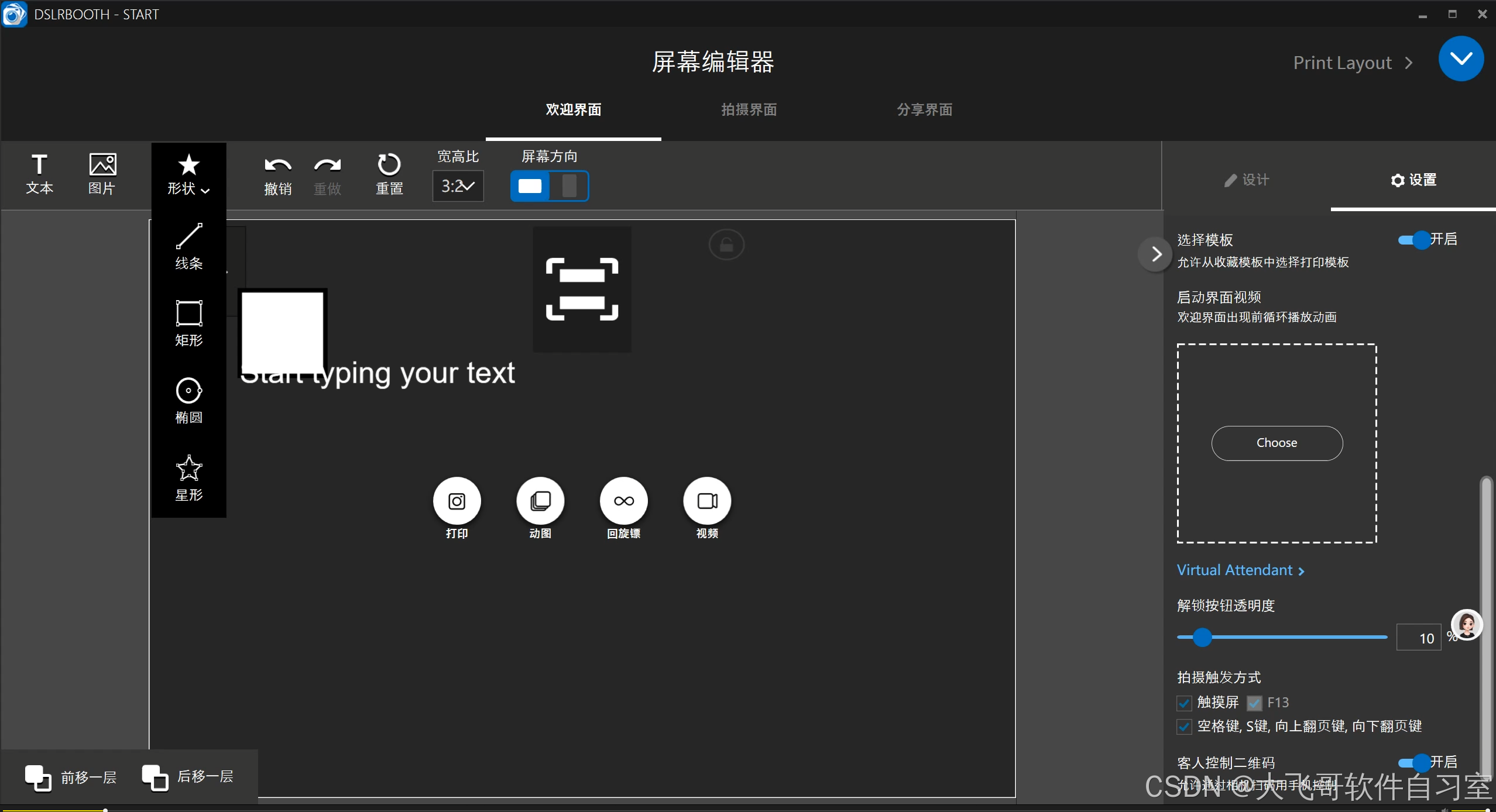Viewport: 1496px width, 812px height.
Task: Select the 椭圆 ellipse shape
Action: pos(188,400)
